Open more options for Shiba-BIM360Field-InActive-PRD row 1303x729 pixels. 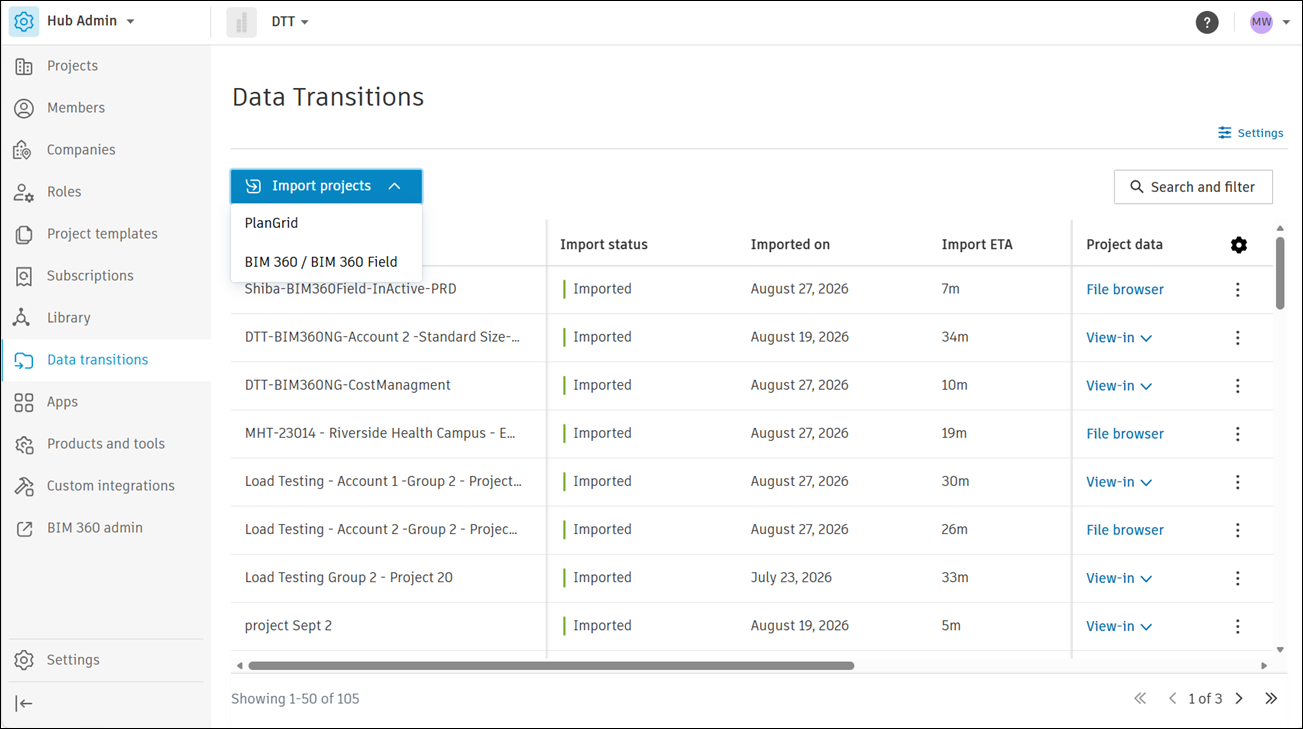[x=1238, y=290]
